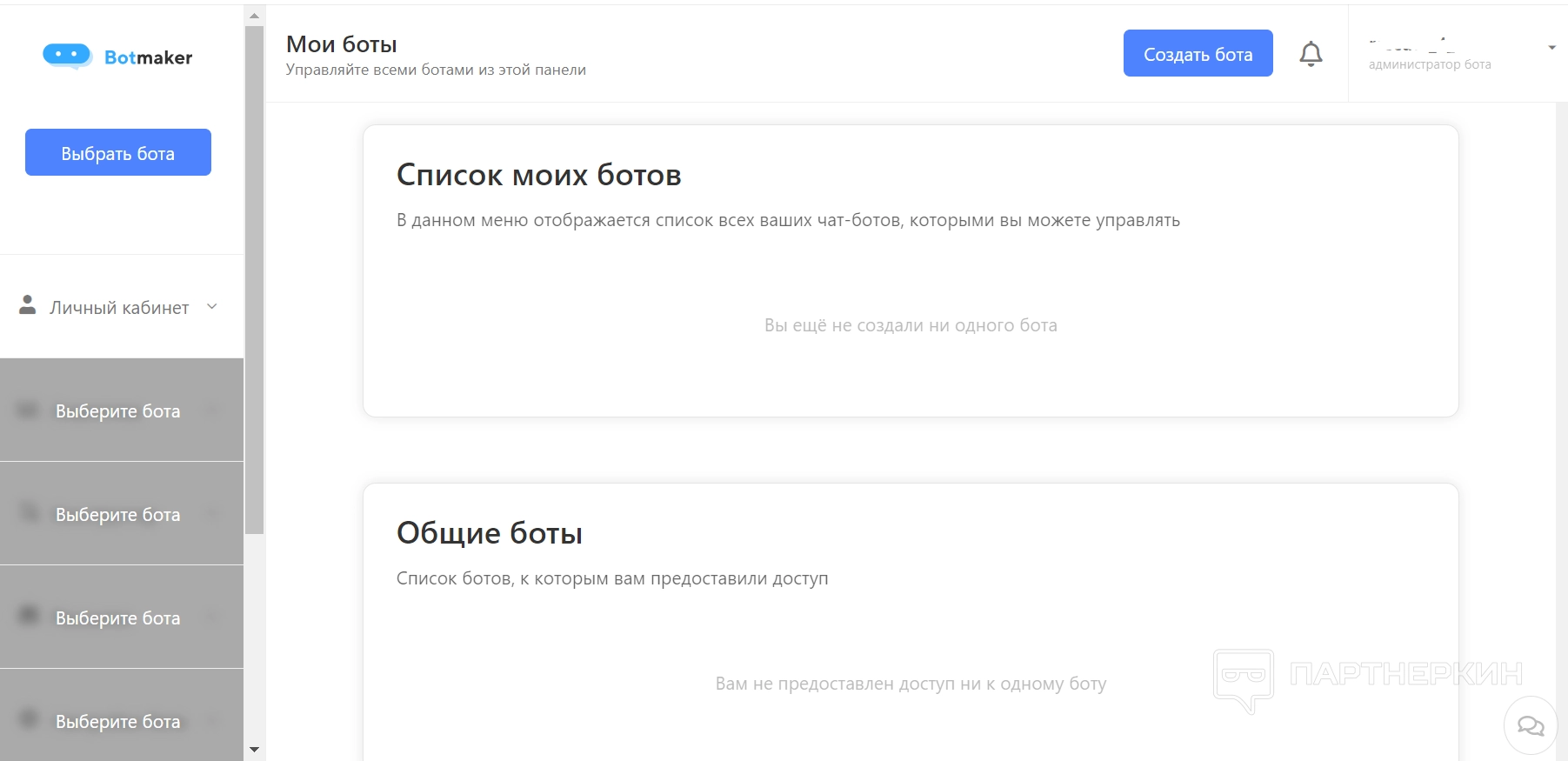
Task: Click the sidebar scrollbar up arrow
Action: [254, 16]
